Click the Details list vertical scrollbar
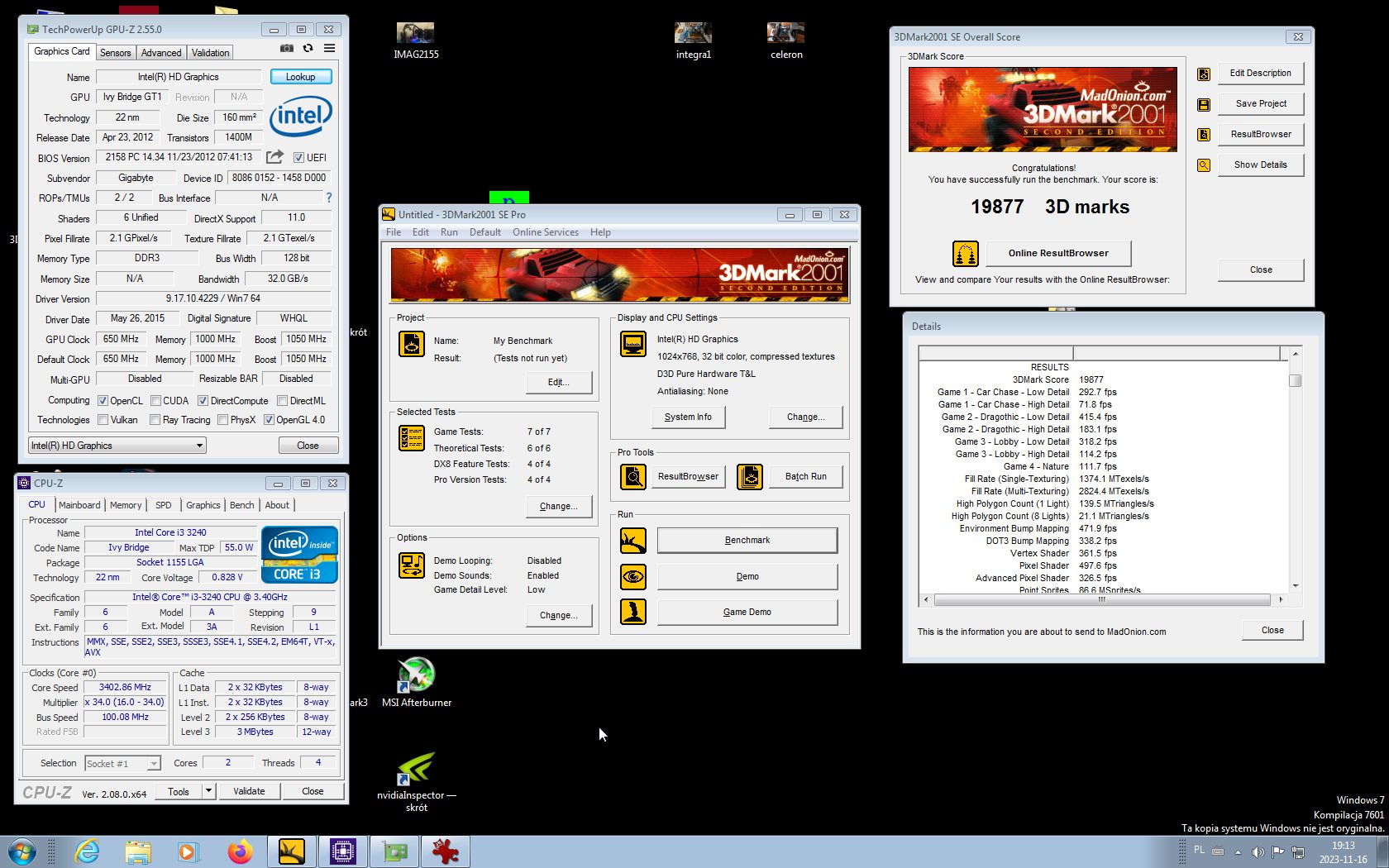This screenshot has height=868, width=1389. [1295, 471]
